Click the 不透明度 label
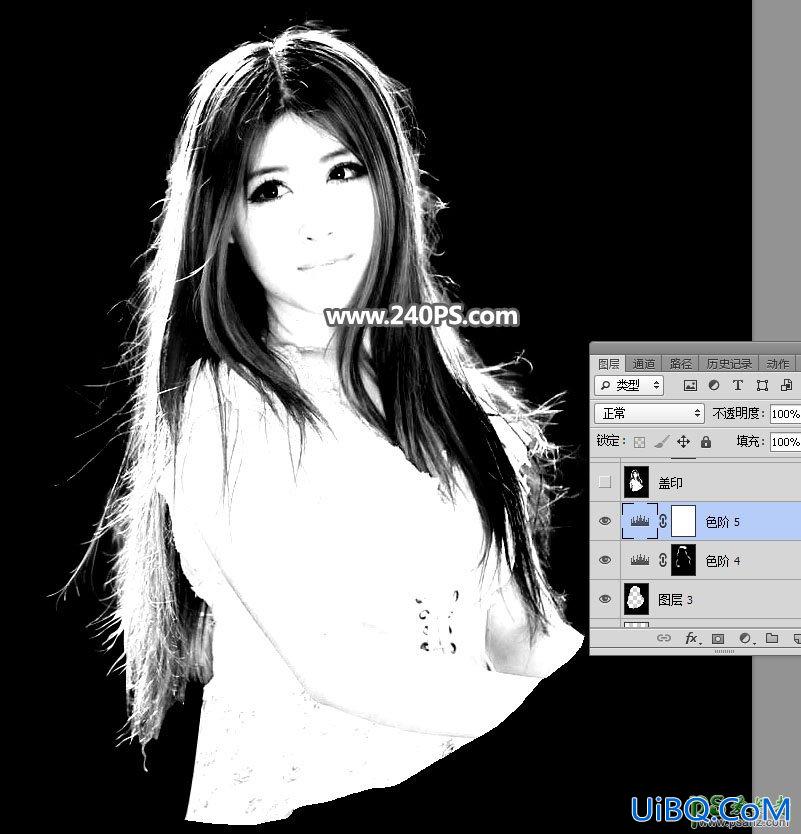 (739, 413)
